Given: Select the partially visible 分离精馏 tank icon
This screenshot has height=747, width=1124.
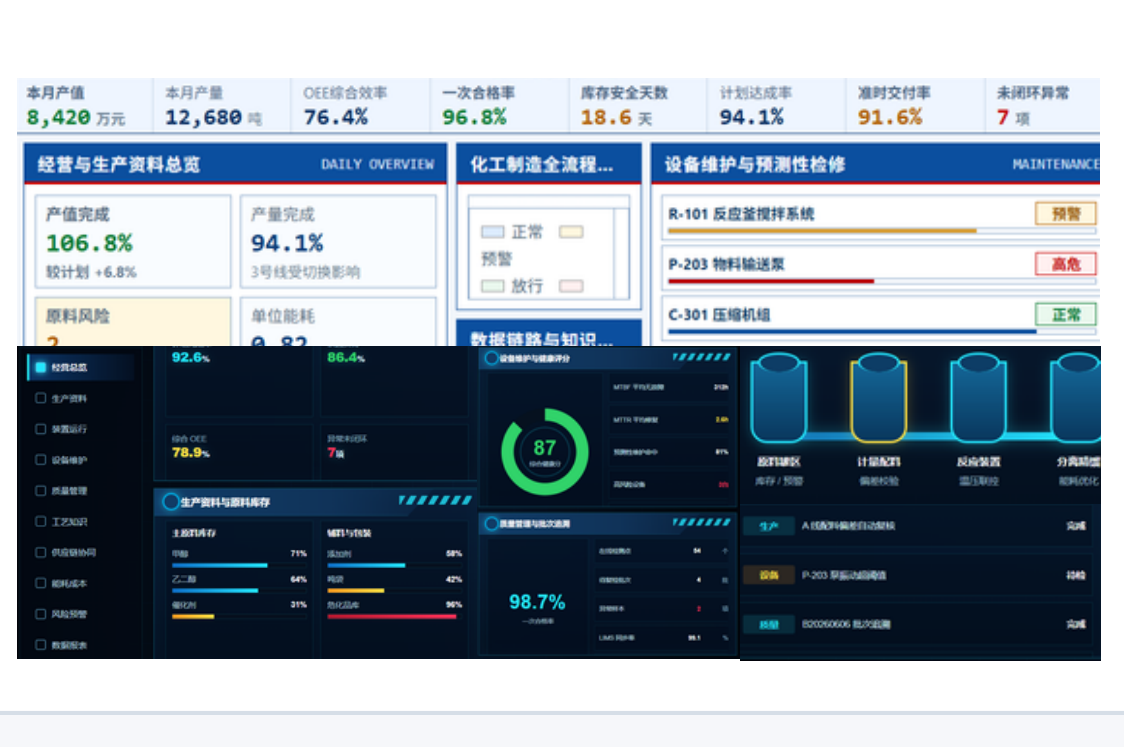Looking at the screenshot, I should pyautogui.click(x=1075, y=398).
